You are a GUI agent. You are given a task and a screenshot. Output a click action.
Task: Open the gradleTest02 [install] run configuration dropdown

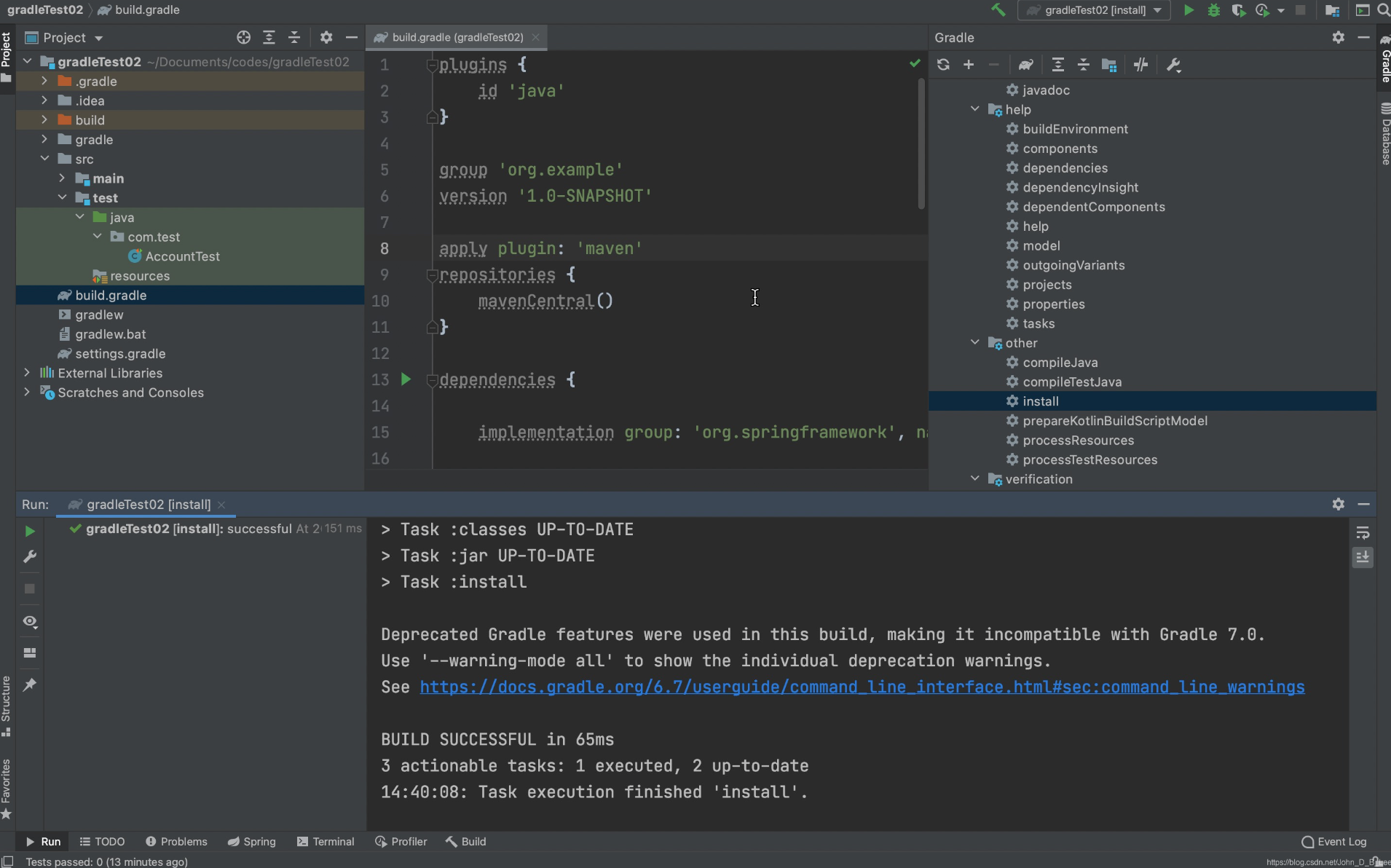point(1095,10)
